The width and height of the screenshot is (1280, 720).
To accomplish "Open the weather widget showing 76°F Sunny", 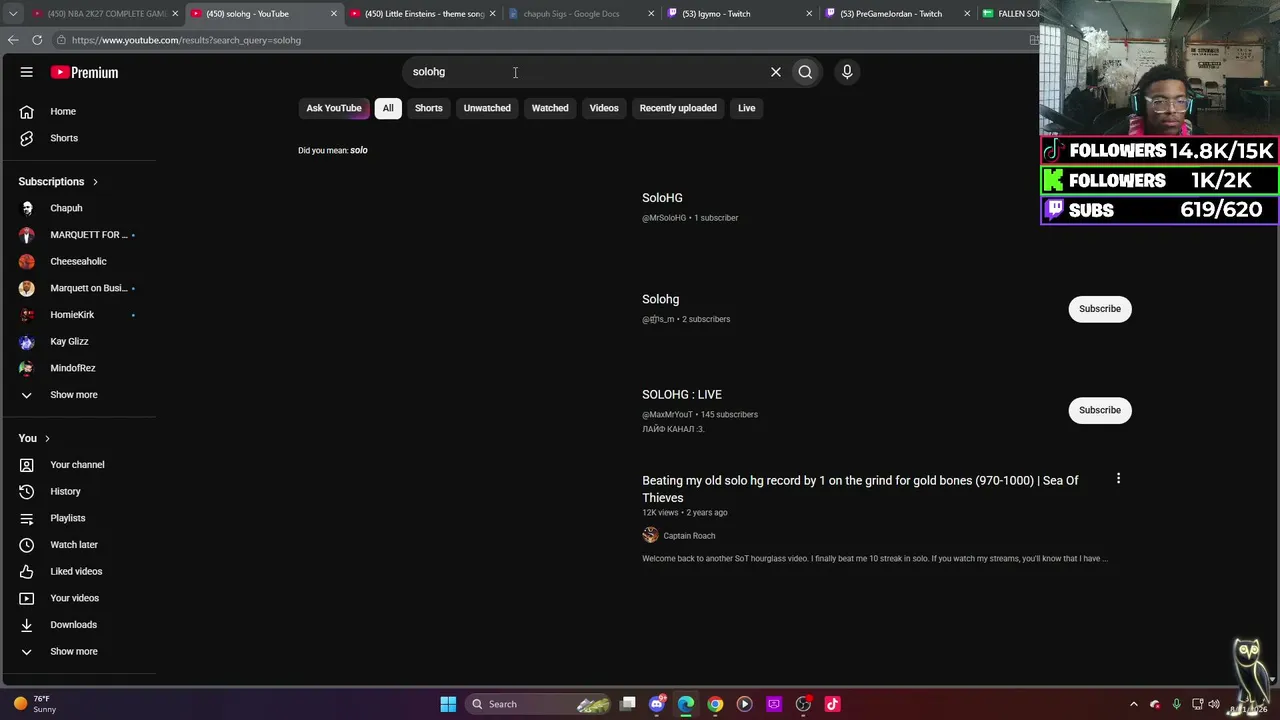I will tap(34, 704).
